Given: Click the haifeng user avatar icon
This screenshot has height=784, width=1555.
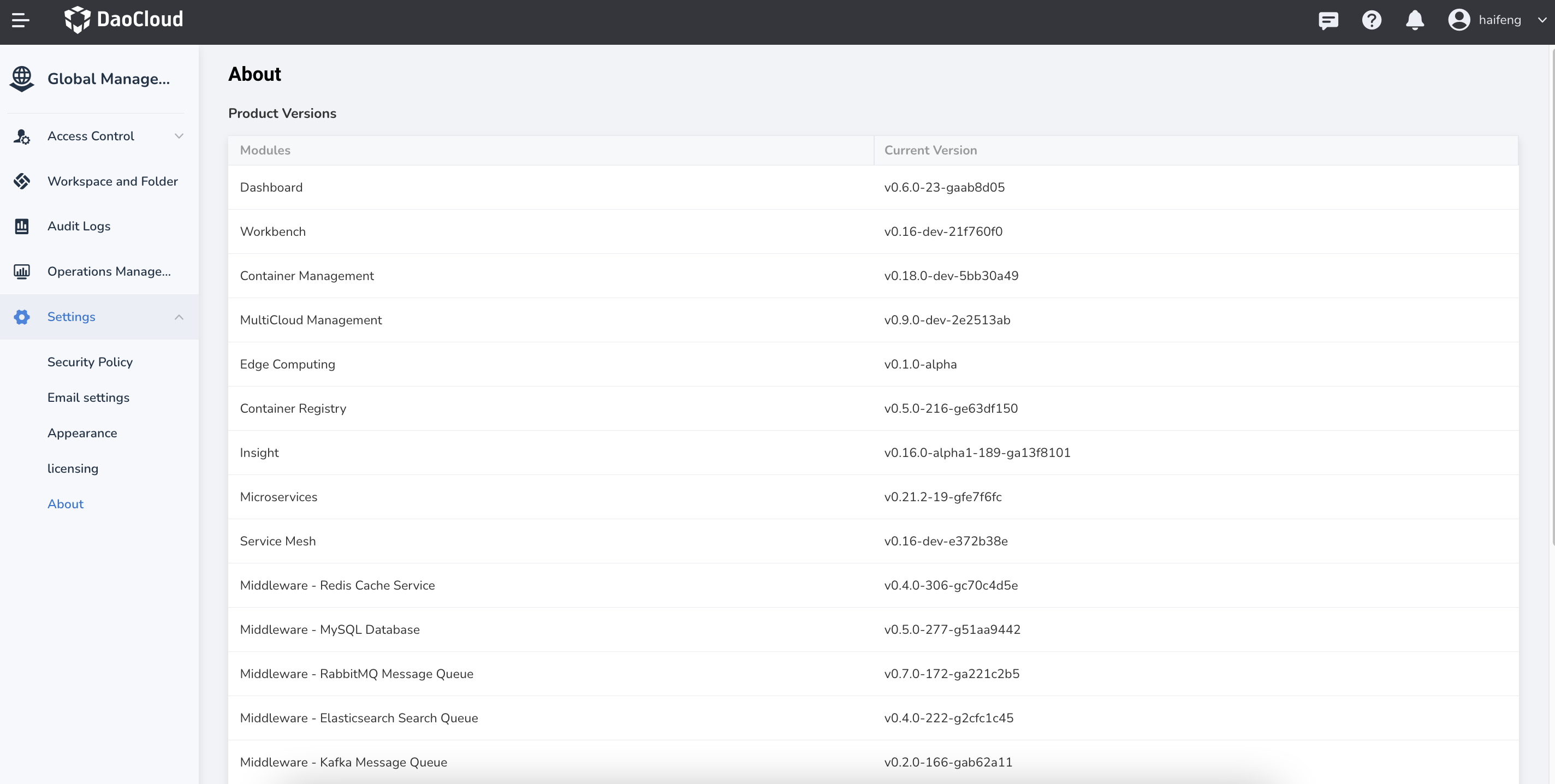Looking at the screenshot, I should (x=1459, y=20).
